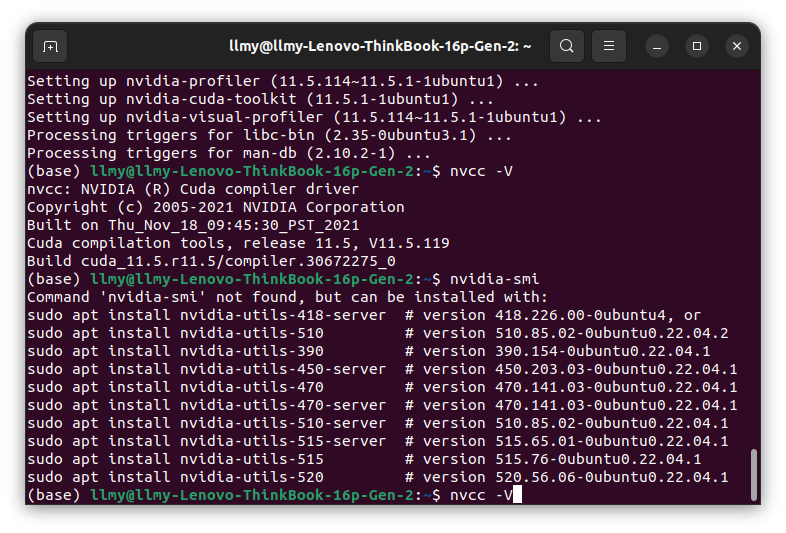
Task: Click the 'nvidia-utils-418-server' install line
Action: 364,315
